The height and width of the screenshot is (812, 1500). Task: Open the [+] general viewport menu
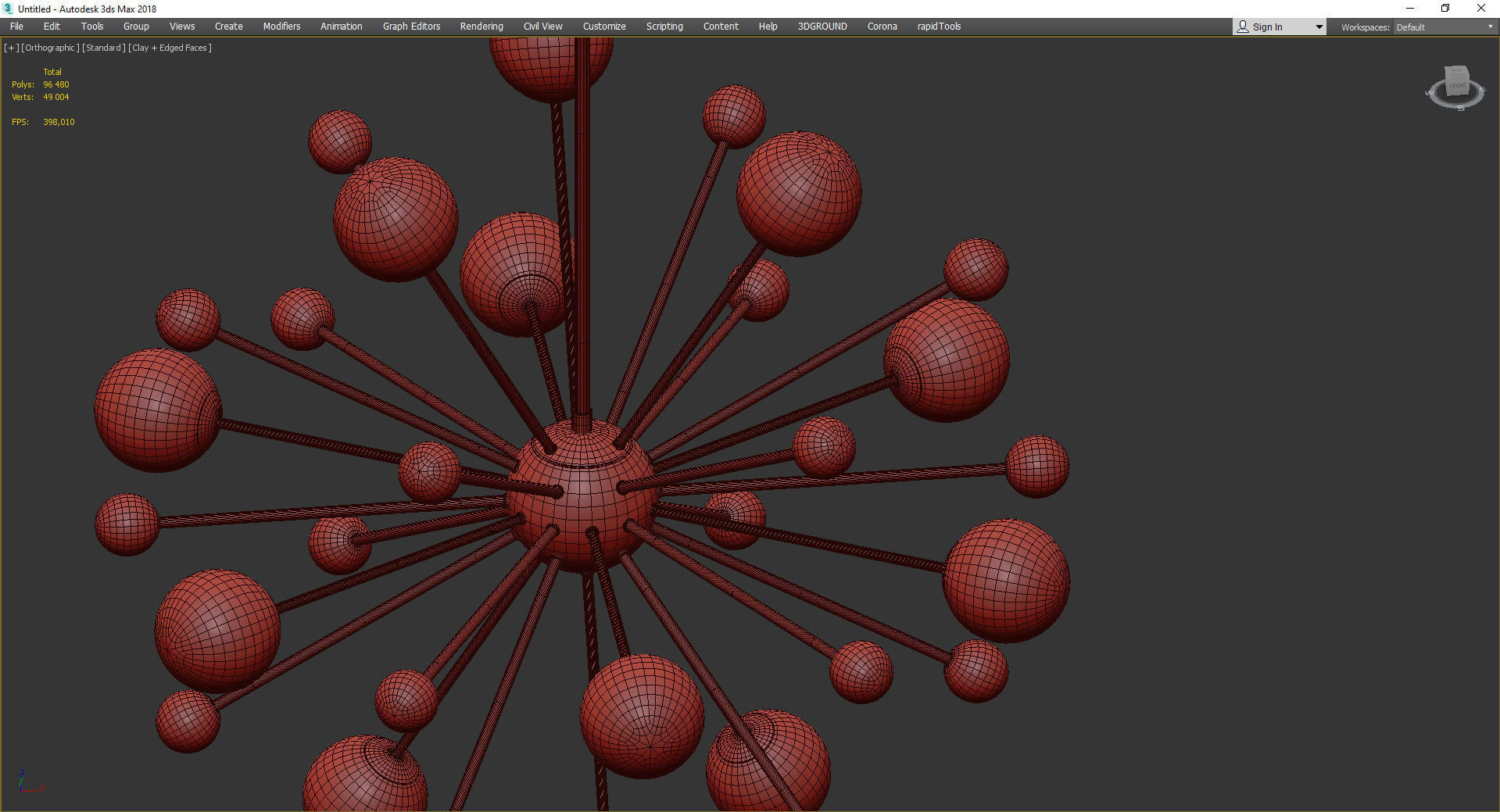11,48
